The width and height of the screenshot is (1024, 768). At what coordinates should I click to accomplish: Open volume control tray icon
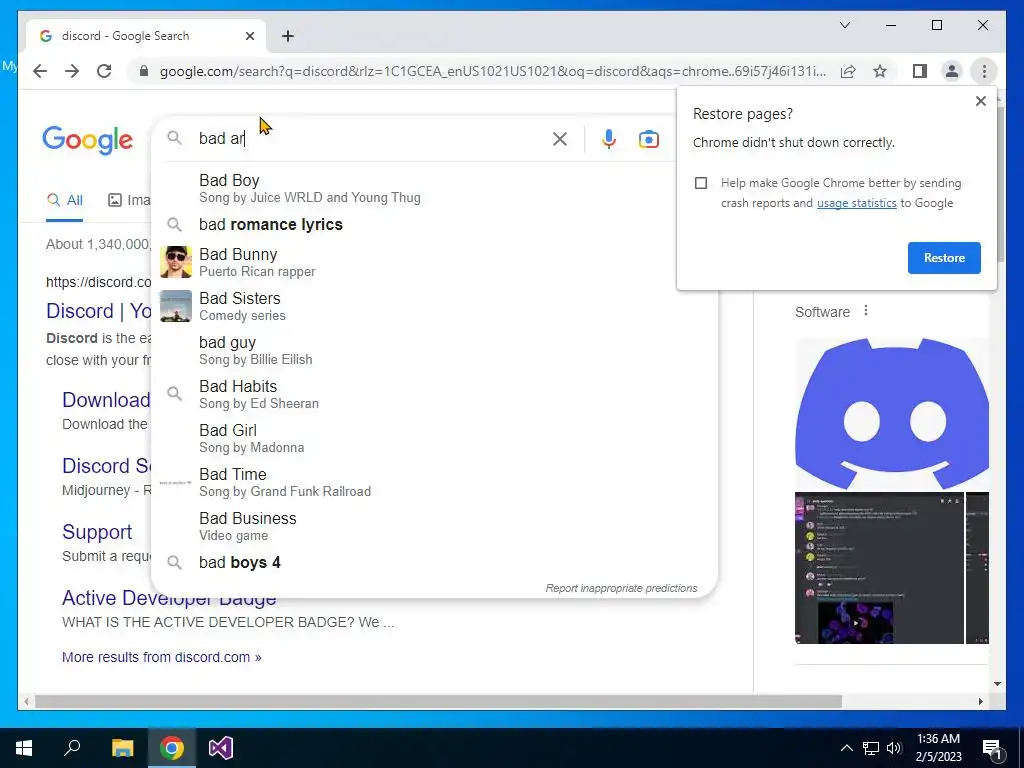(x=894, y=748)
